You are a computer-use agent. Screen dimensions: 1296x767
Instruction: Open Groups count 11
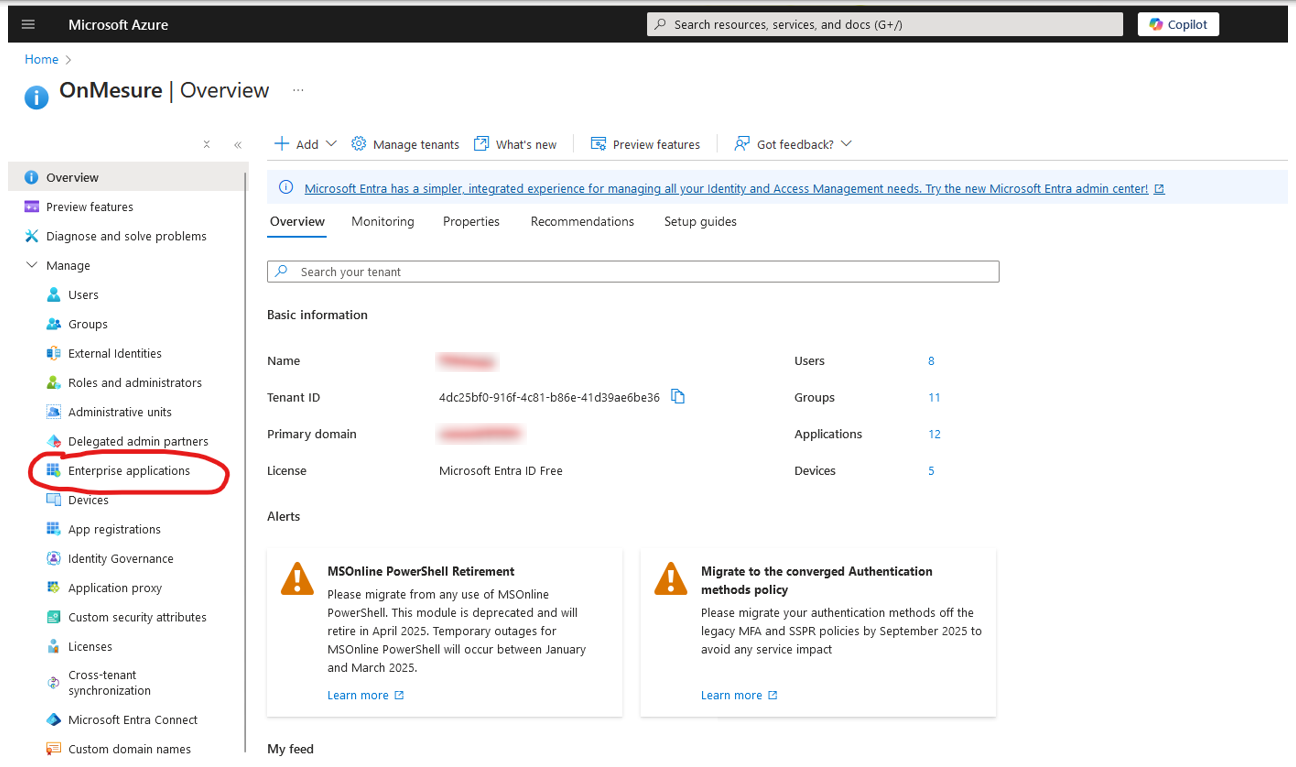pyautogui.click(x=934, y=398)
